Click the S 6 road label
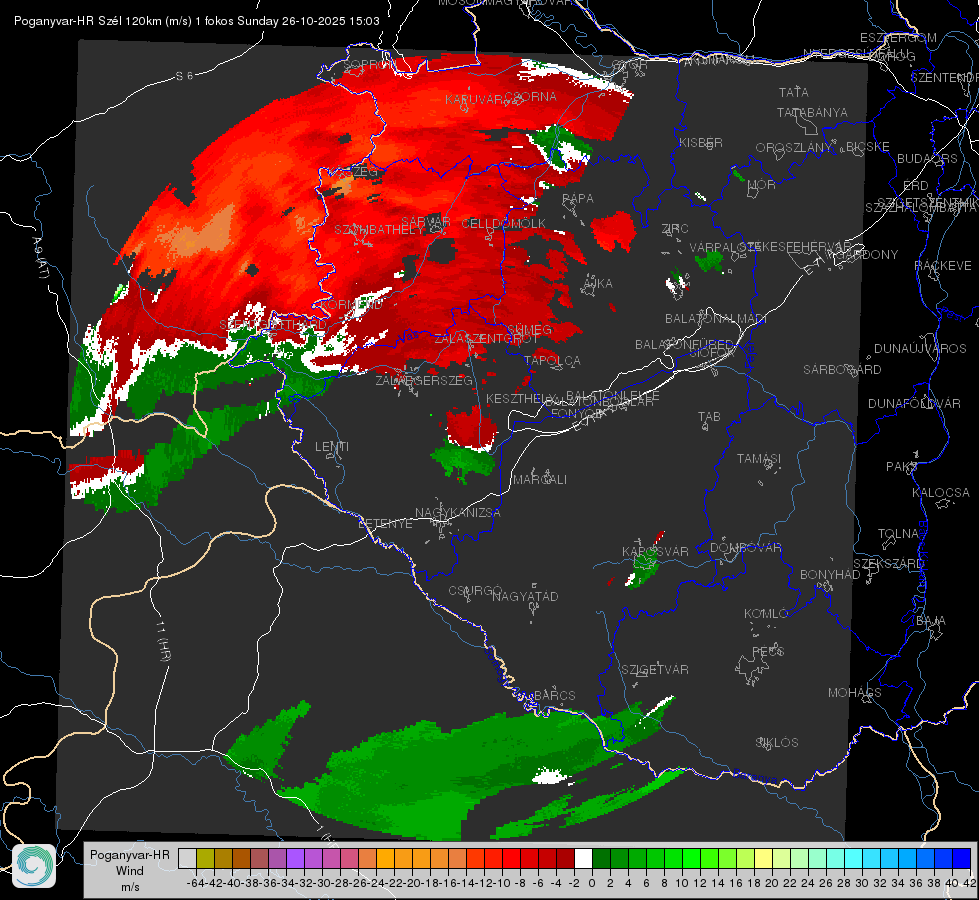The image size is (979, 900). 184,76
